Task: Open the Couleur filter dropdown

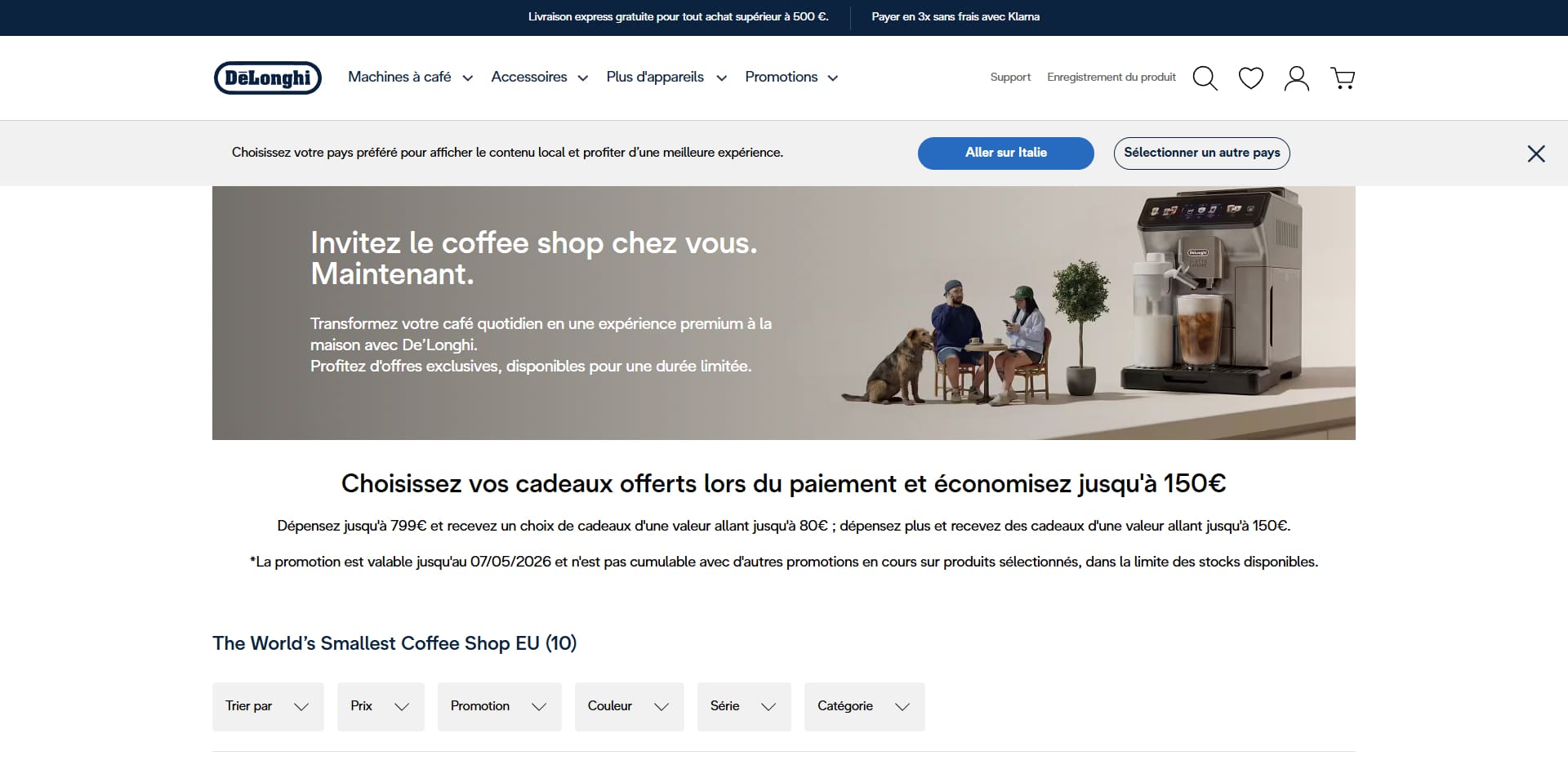Action: click(629, 706)
